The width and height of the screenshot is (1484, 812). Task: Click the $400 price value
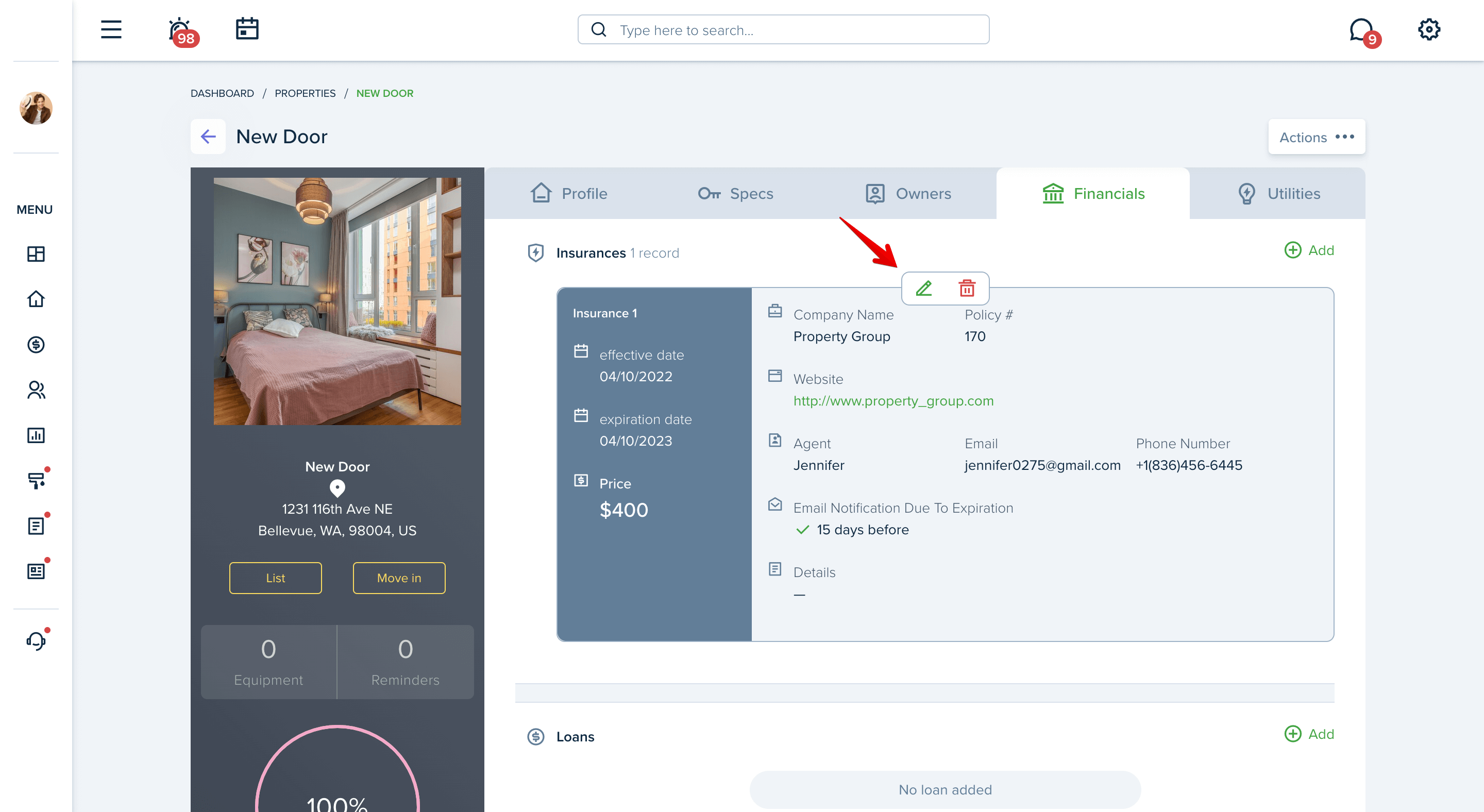(x=624, y=510)
